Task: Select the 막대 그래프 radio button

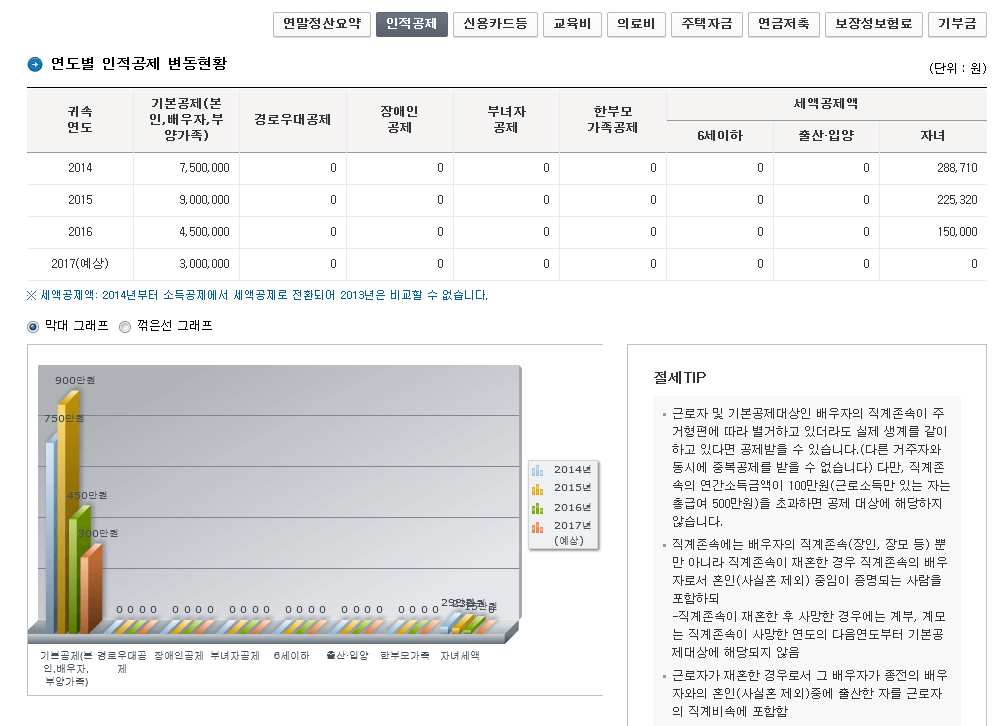Action: click(33, 327)
